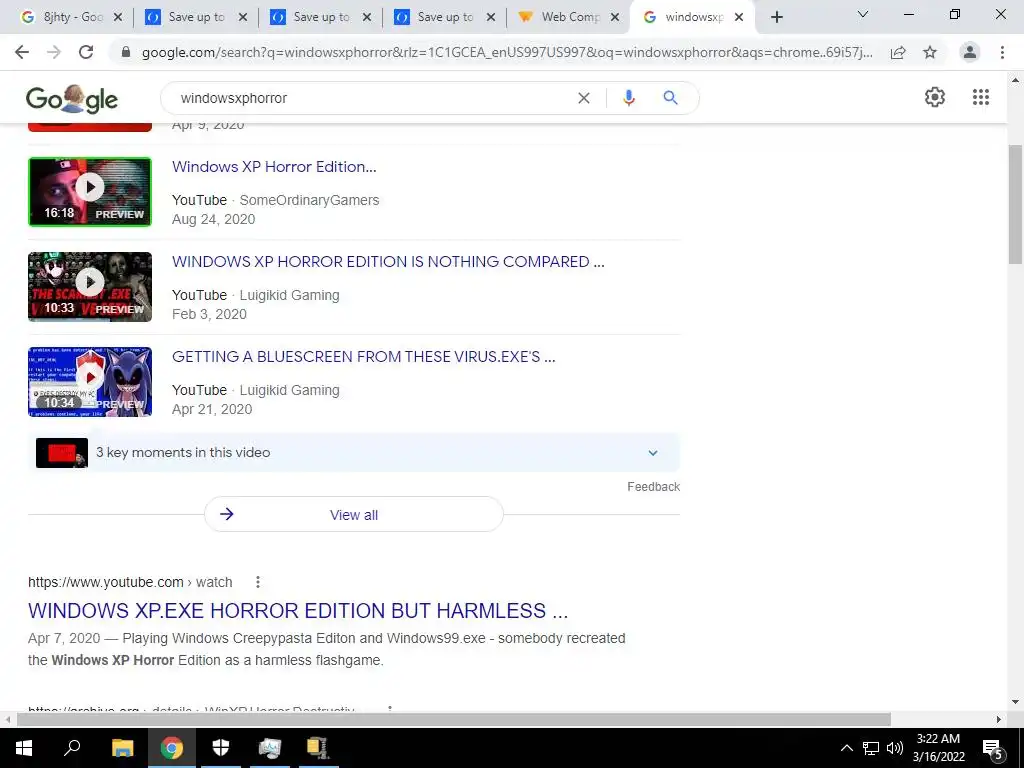
Task: Open Windows Security shield in taskbar
Action: coord(221,748)
